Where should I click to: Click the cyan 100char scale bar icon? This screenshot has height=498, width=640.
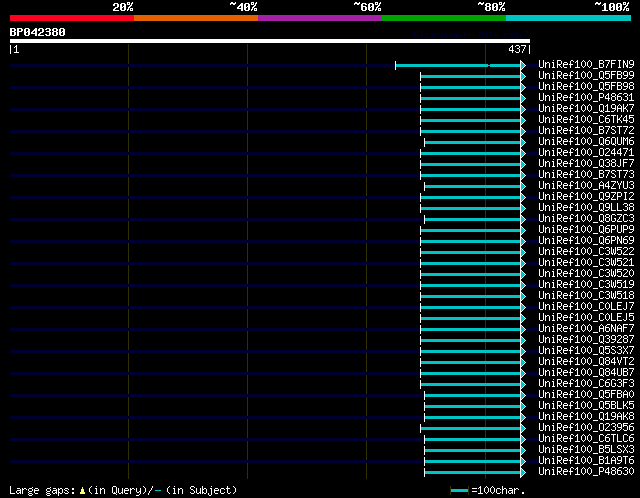click(x=460, y=490)
